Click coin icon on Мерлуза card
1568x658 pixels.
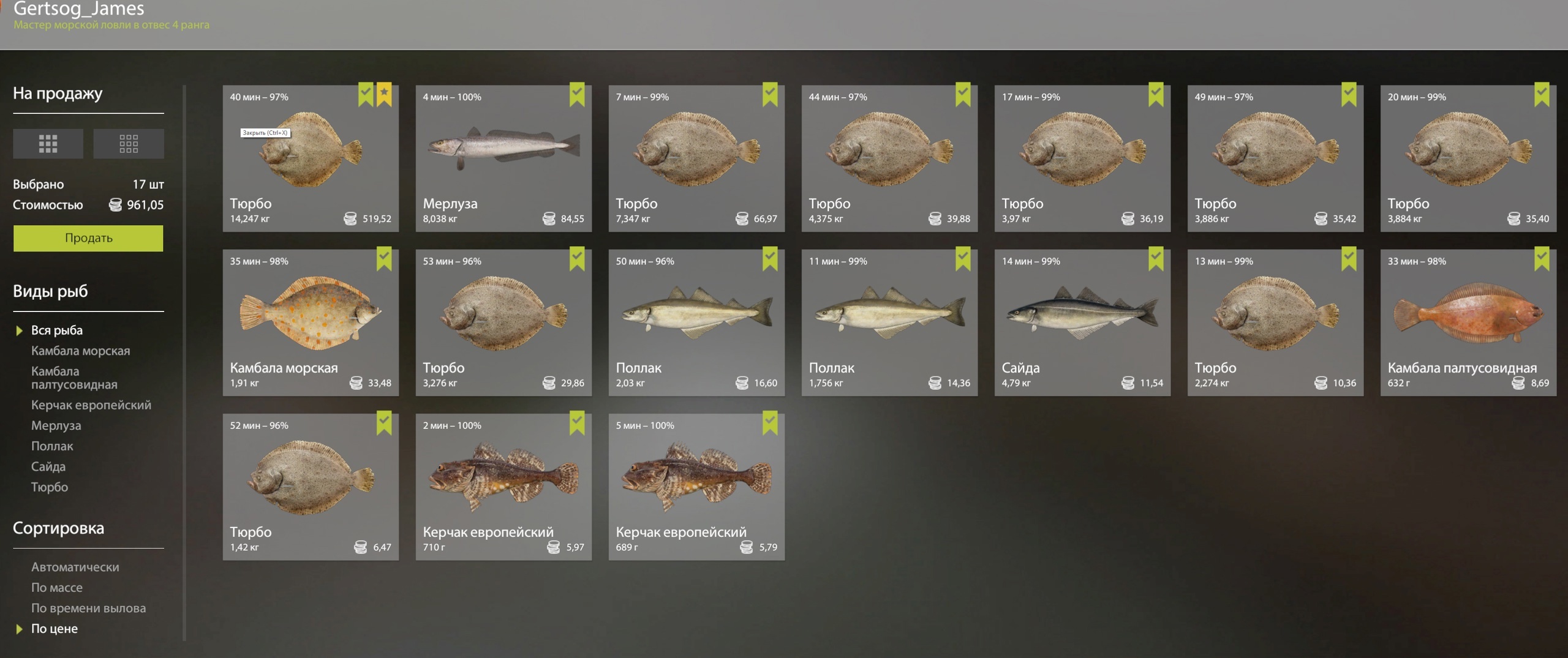[x=549, y=219]
